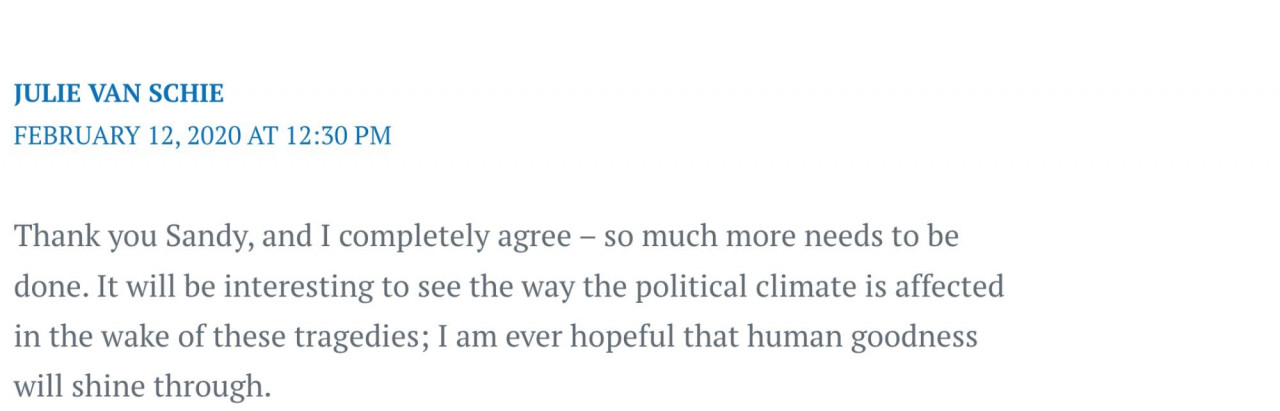Image resolution: width=1280 pixels, height=411 pixels.
Task: Open Julie Van Schie's author link
Action: (119, 94)
